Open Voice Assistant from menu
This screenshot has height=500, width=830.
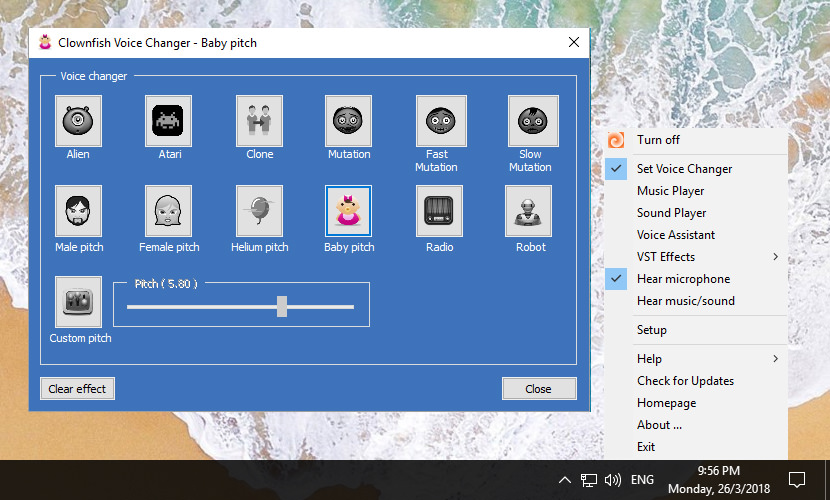tap(696, 235)
